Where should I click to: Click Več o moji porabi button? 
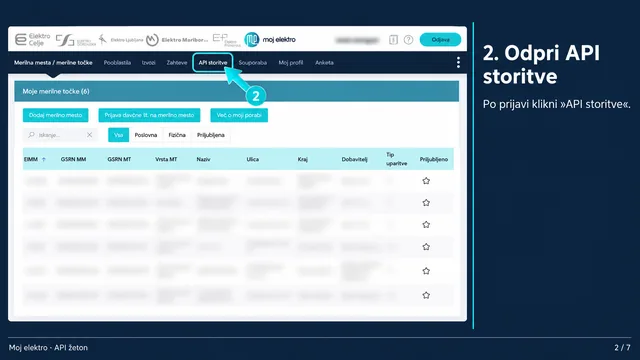coord(239,115)
